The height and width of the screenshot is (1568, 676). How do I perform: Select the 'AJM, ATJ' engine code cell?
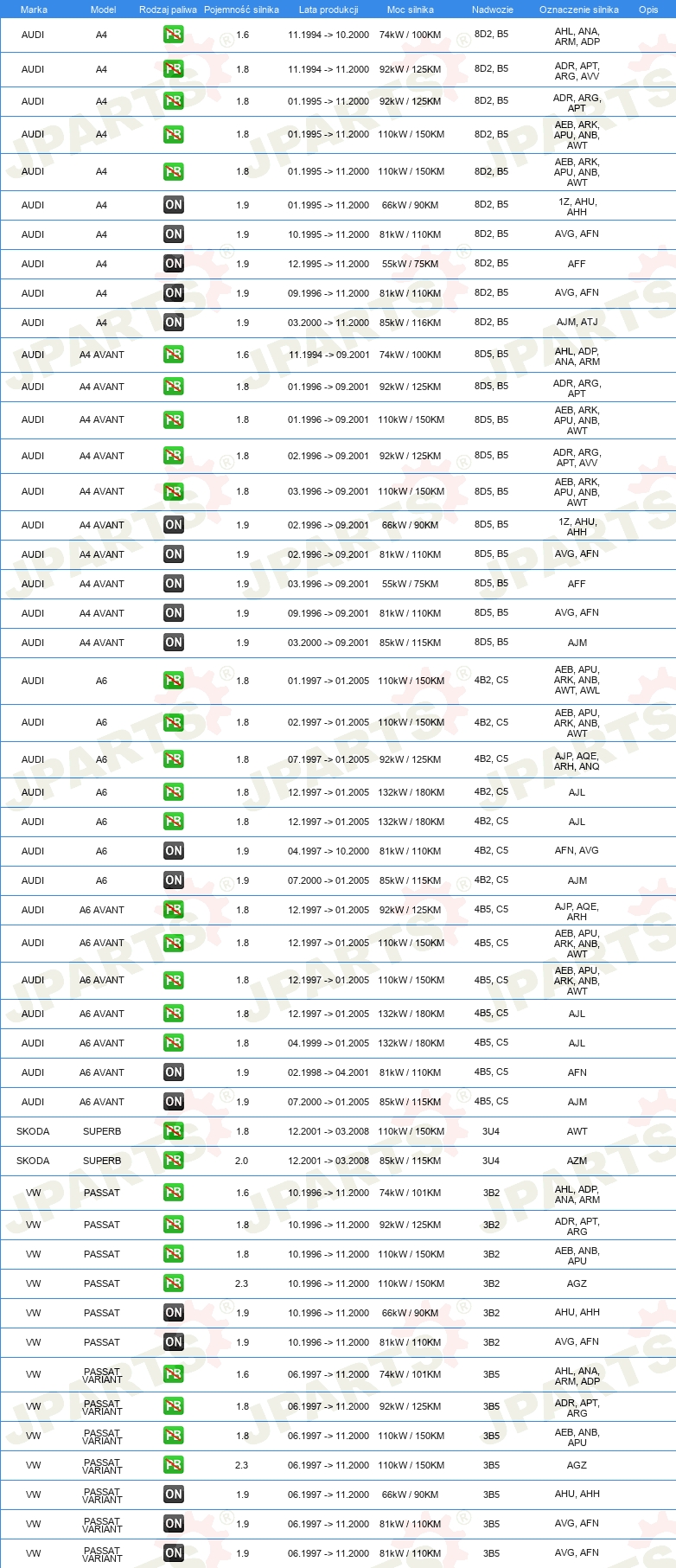tap(577, 322)
